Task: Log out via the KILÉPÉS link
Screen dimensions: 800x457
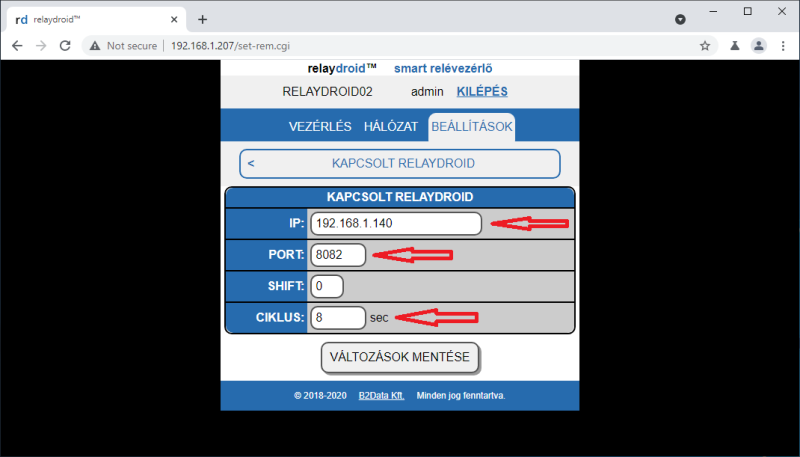Action: pyautogui.click(x=482, y=92)
